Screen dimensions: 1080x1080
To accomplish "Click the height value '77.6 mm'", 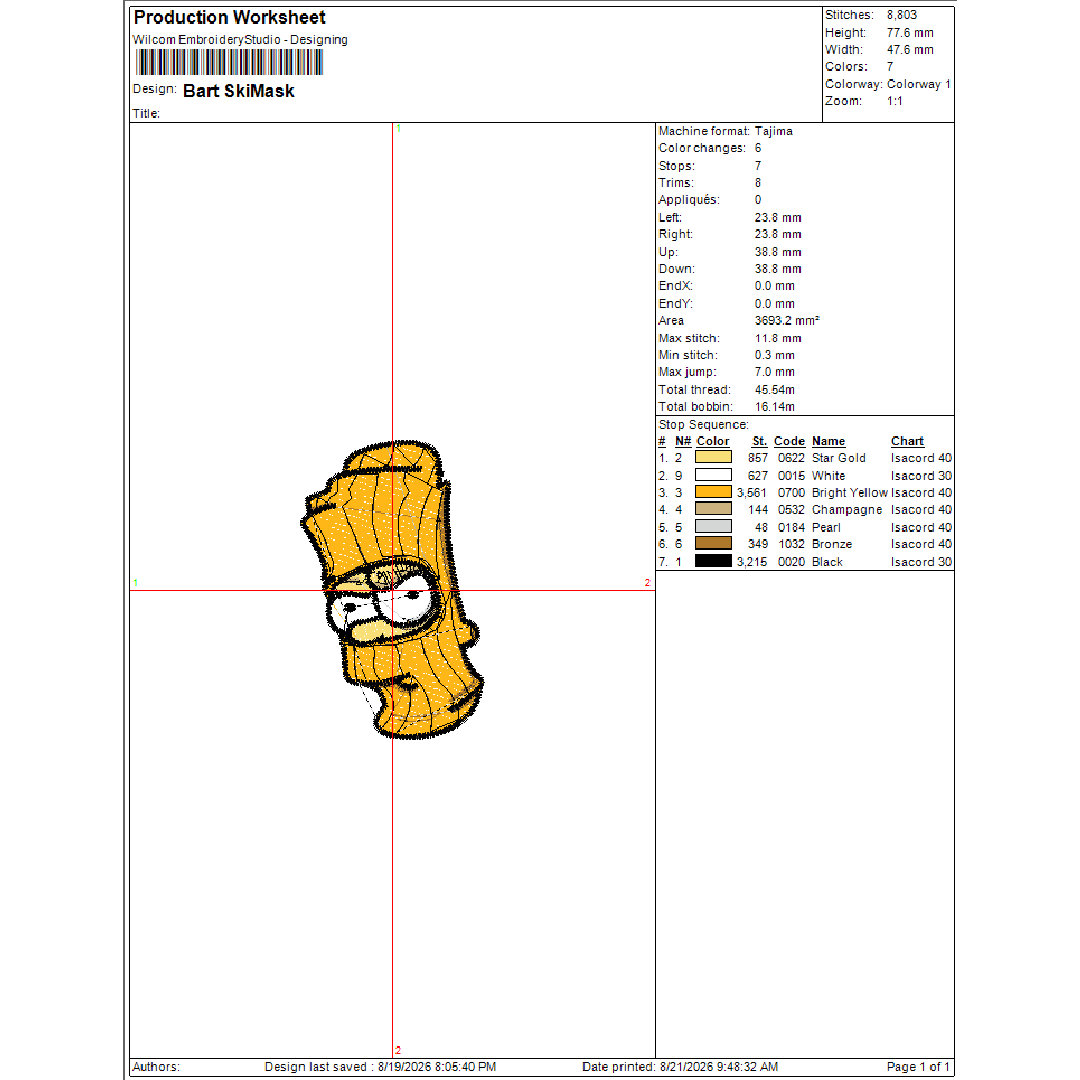I will point(910,32).
